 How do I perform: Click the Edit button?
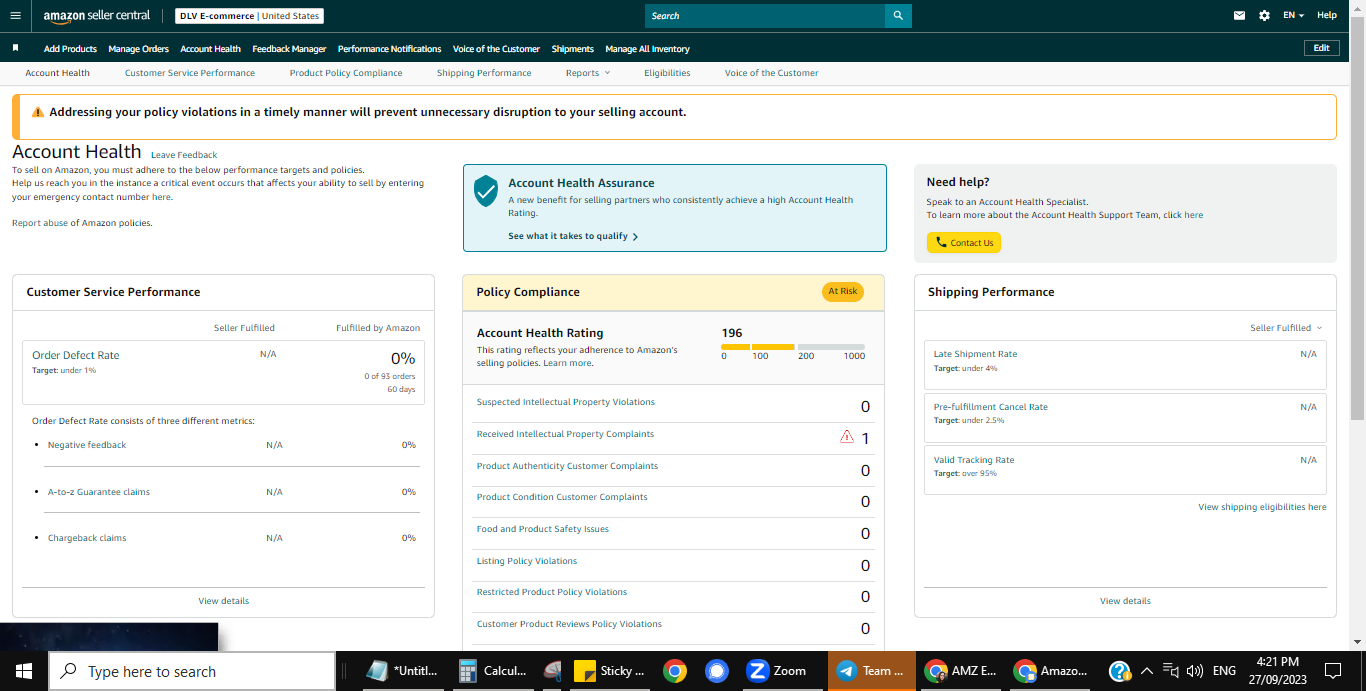click(1322, 48)
